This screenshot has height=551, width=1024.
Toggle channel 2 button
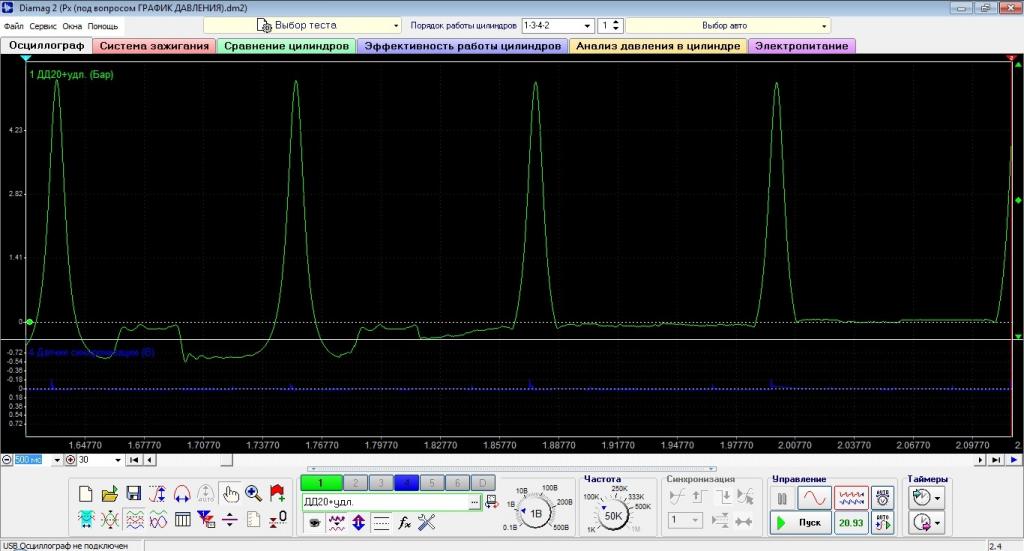click(355, 483)
